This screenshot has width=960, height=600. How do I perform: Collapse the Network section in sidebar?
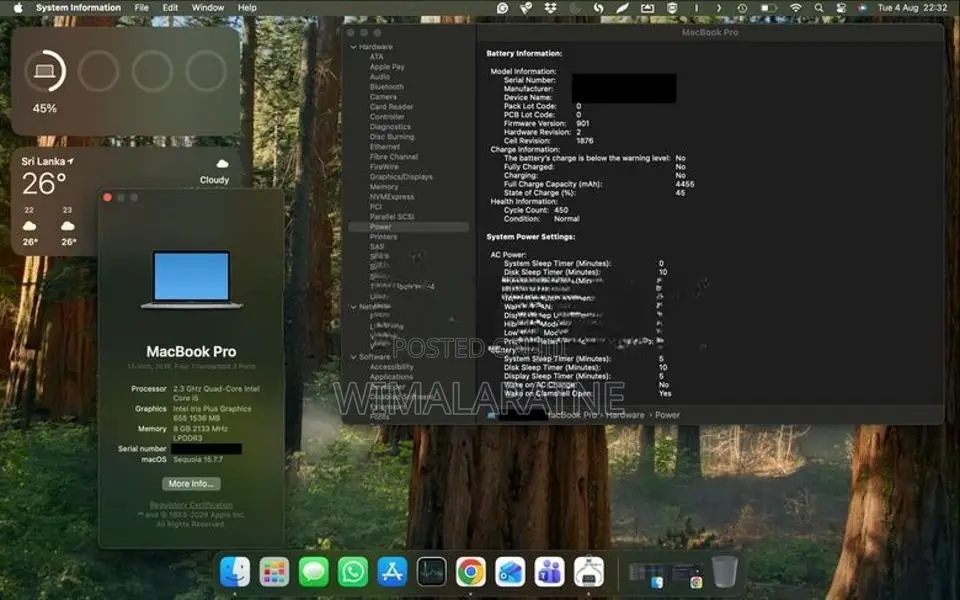[353, 307]
